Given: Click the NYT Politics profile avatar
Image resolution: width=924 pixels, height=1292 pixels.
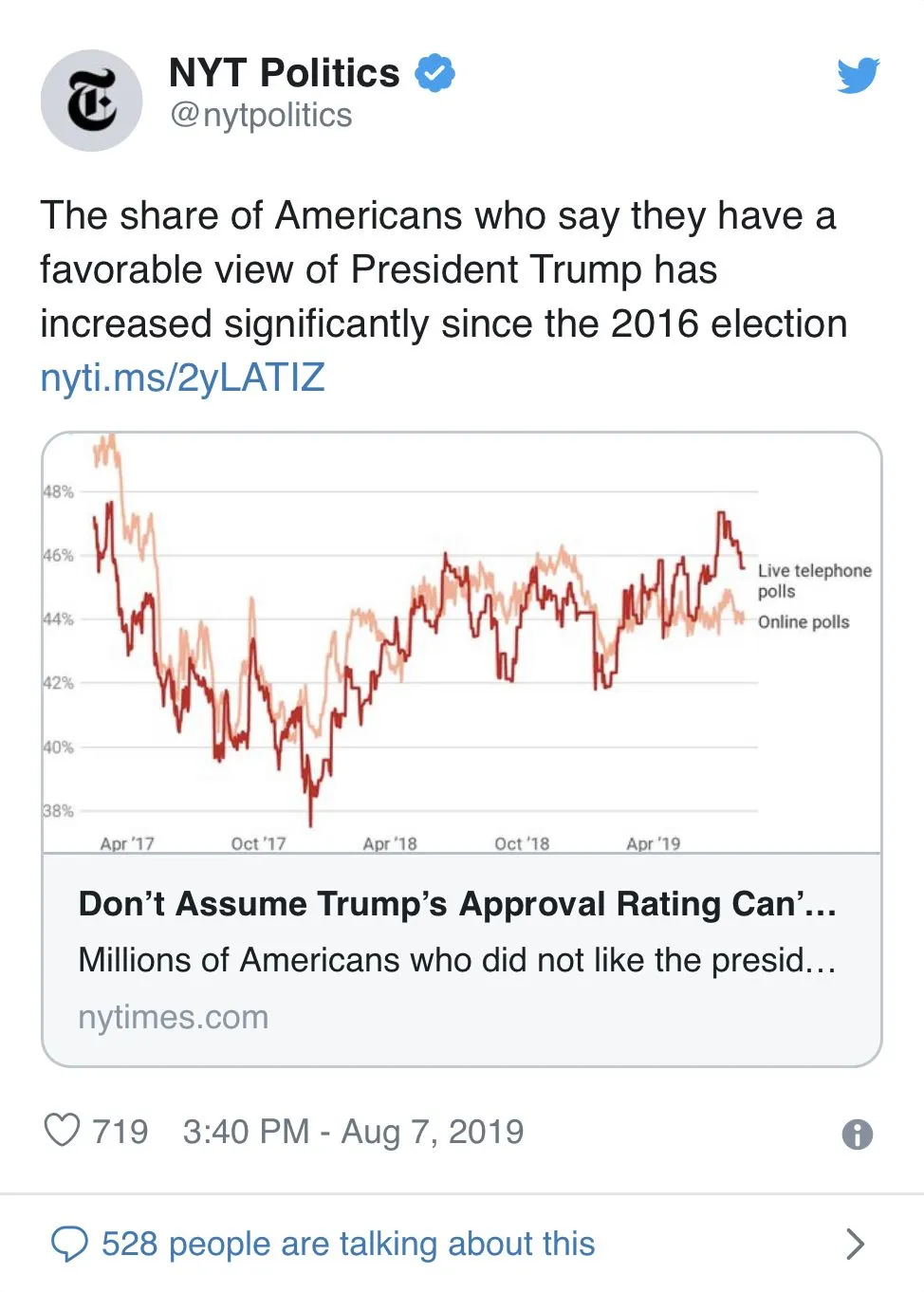Looking at the screenshot, I should click(x=91, y=101).
